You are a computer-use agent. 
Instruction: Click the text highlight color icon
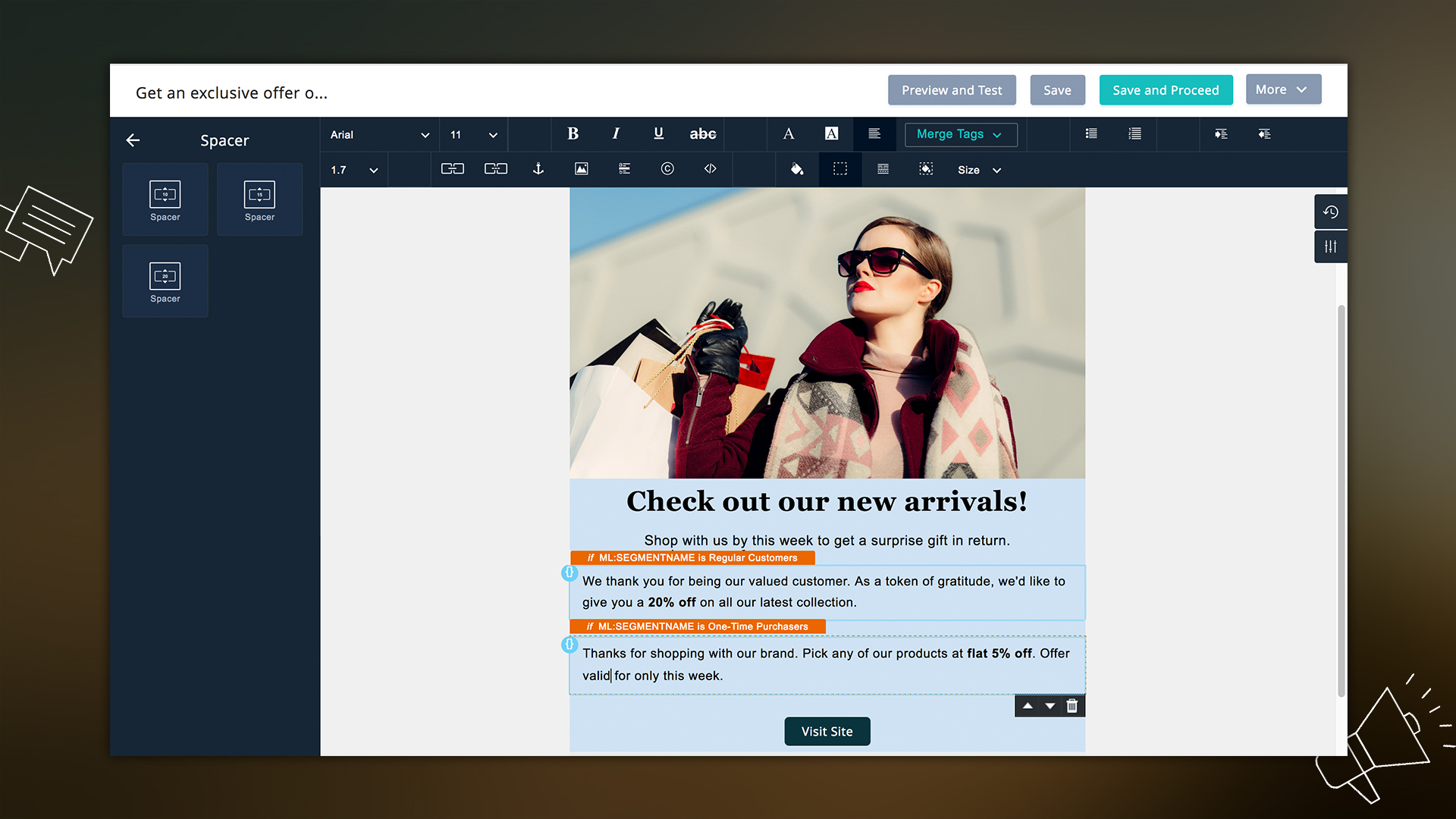coord(831,134)
